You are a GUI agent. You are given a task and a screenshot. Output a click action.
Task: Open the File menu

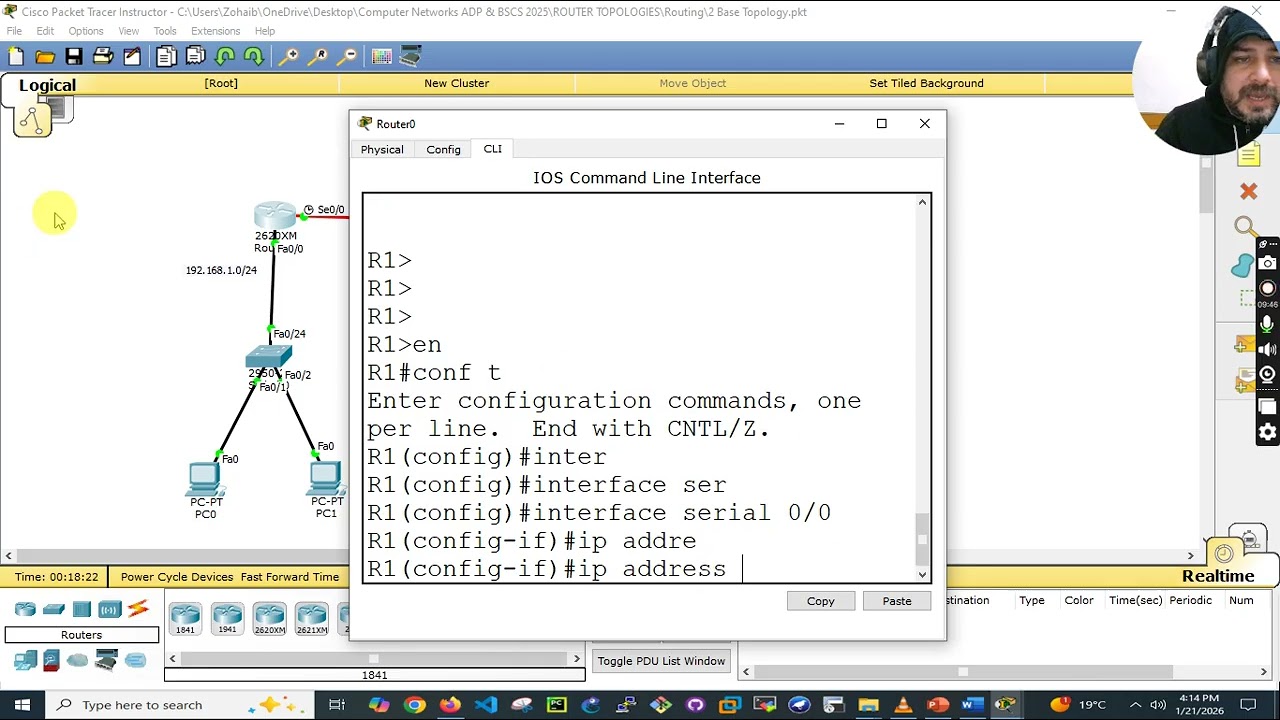[14, 31]
